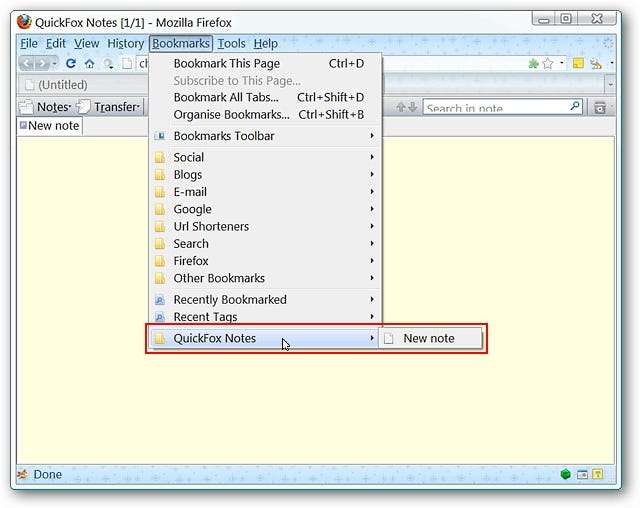Open the Recently Bookmarked submenu

[264, 299]
